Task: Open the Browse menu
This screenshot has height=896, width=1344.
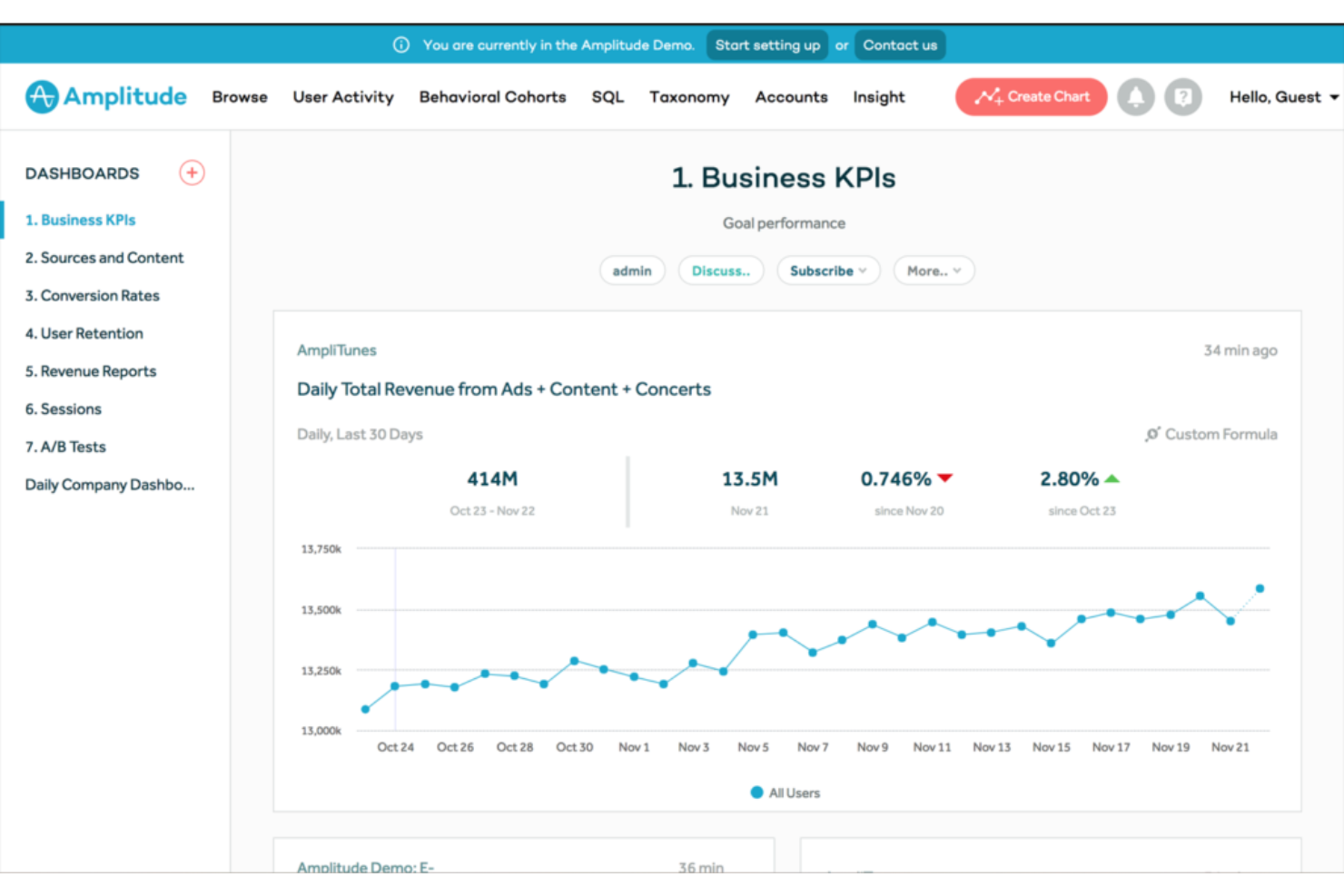Action: pyautogui.click(x=240, y=97)
